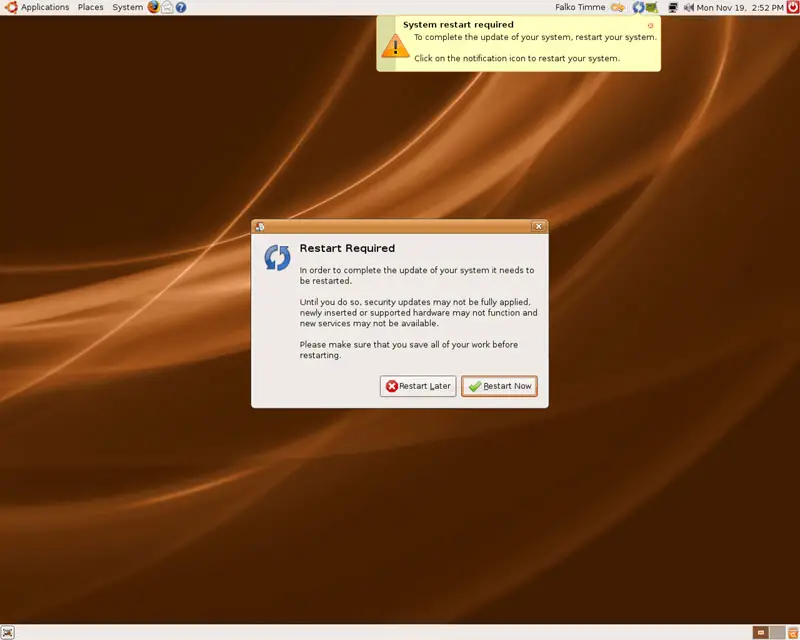Launch the Firefox web browser icon
Viewport: 800px width, 640px height.
click(153, 7)
